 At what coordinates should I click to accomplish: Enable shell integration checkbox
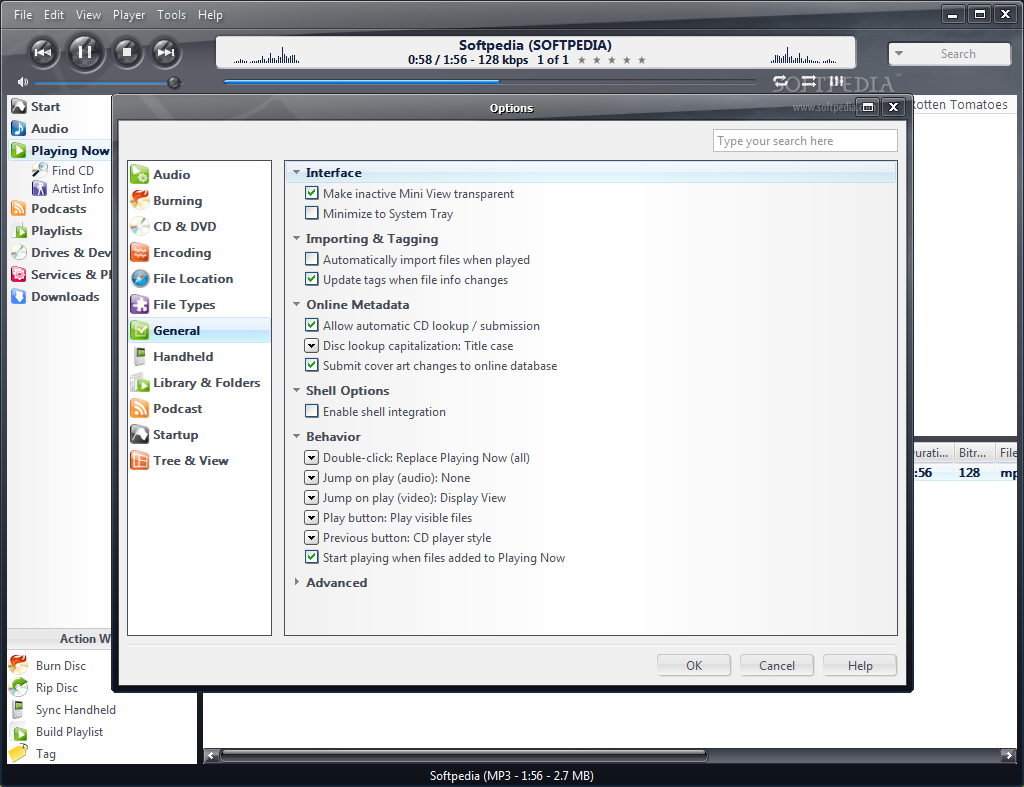(x=312, y=411)
